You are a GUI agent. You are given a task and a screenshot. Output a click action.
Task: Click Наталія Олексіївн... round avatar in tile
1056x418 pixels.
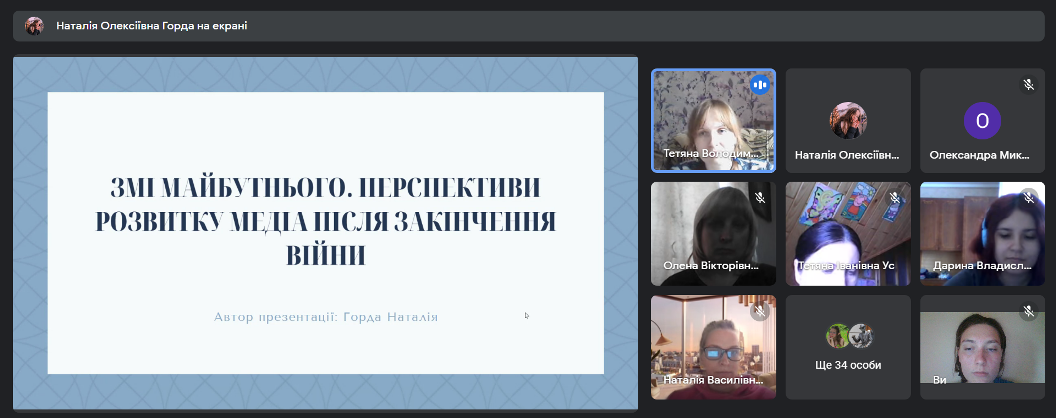[x=848, y=120]
